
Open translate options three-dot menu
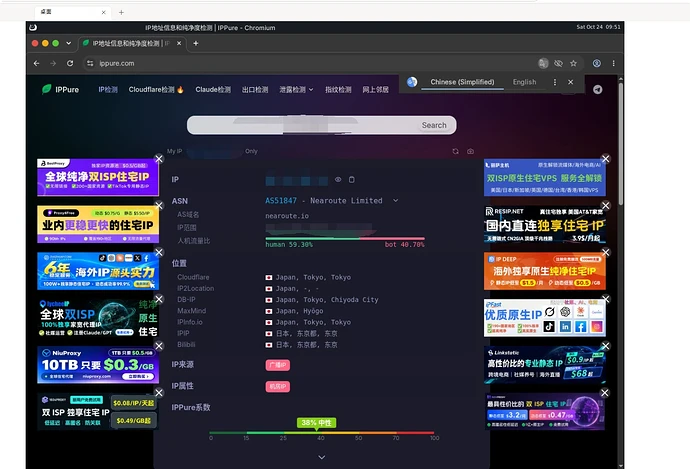point(555,82)
